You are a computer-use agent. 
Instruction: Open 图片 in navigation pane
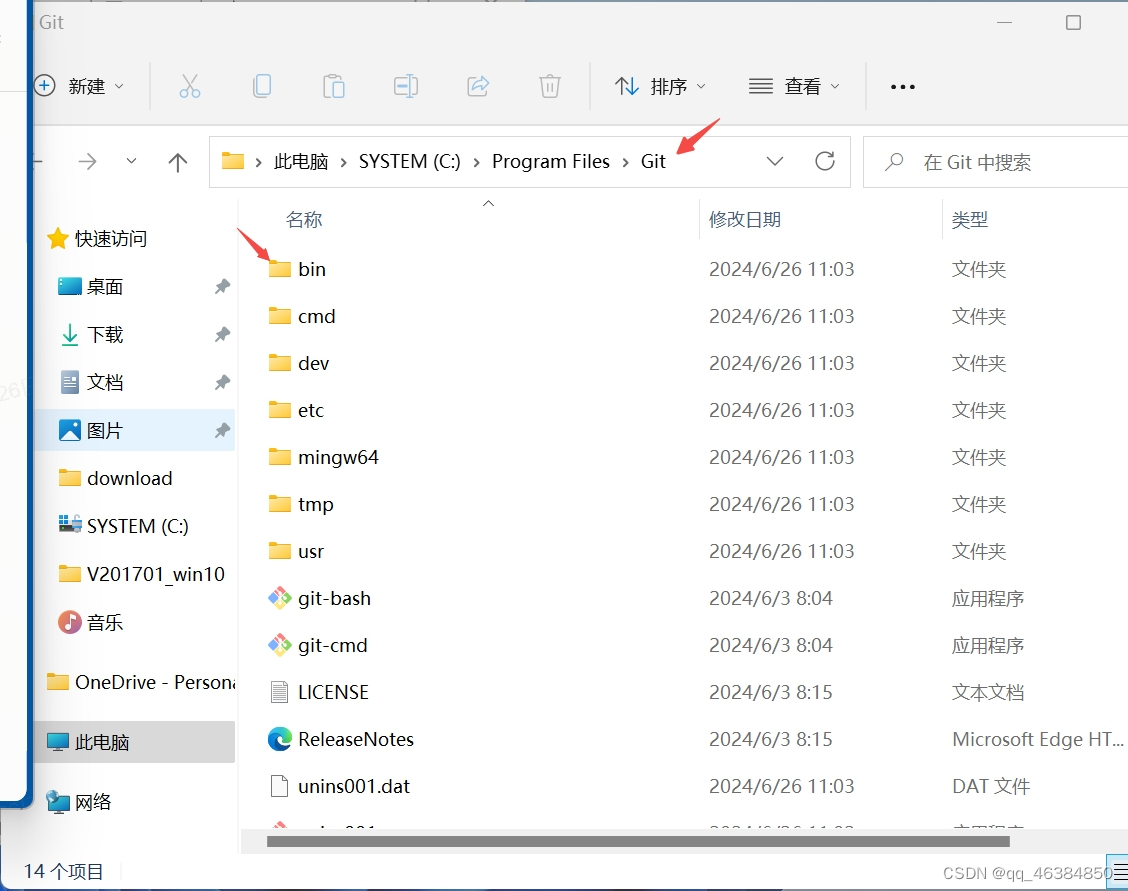(104, 431)
